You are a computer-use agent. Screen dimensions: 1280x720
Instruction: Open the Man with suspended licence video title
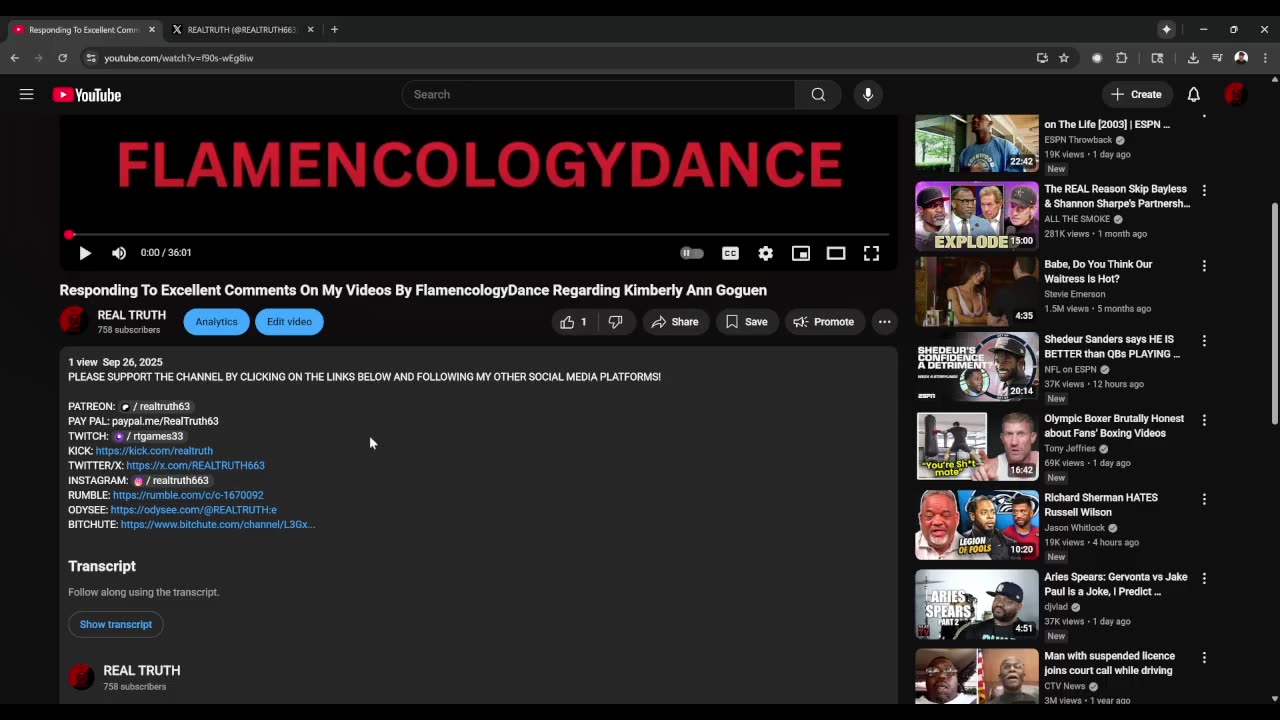[x=1109, y=663]
